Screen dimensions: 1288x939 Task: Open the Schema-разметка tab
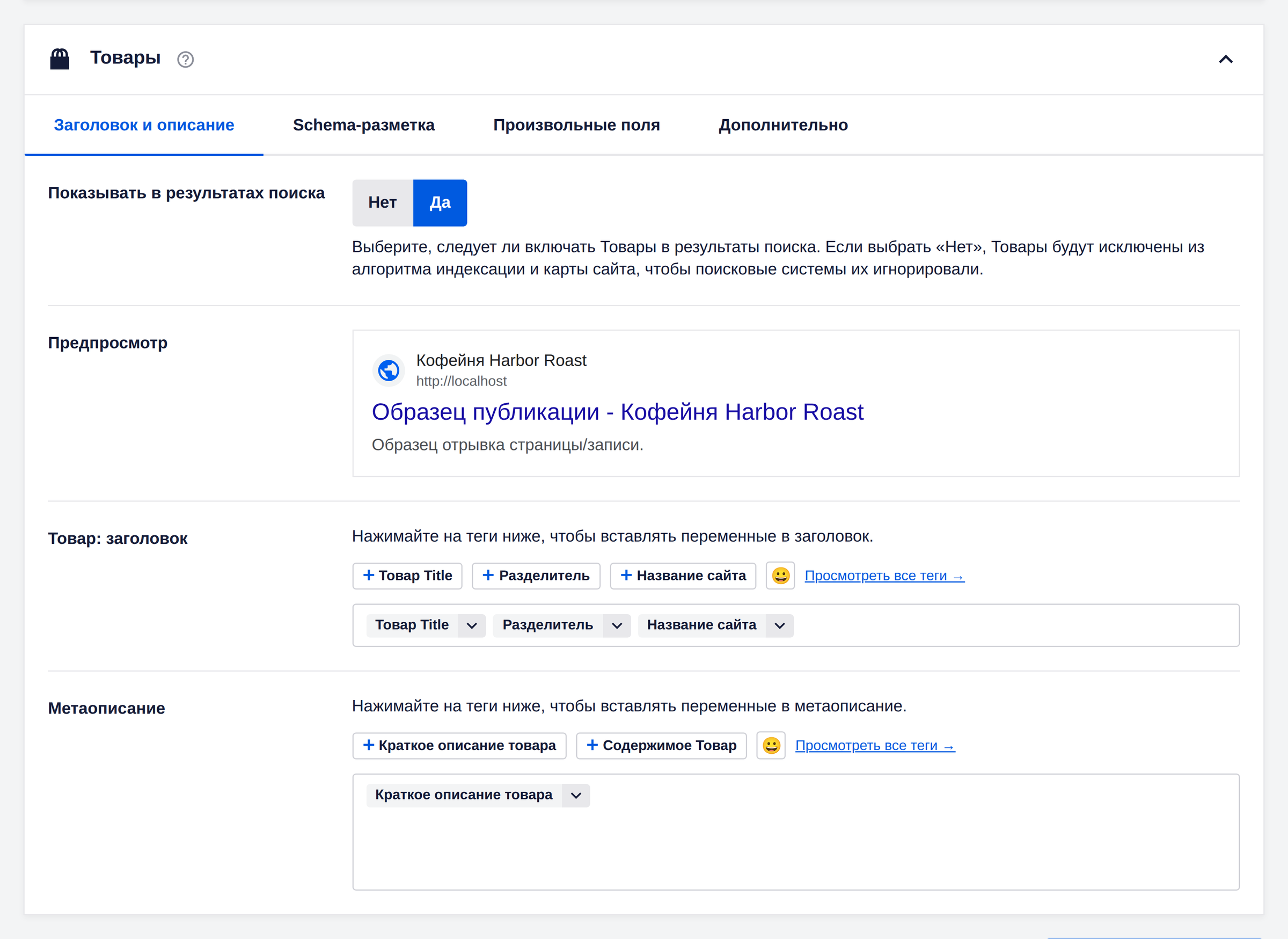pyautogui.click(x=364, y=125)
